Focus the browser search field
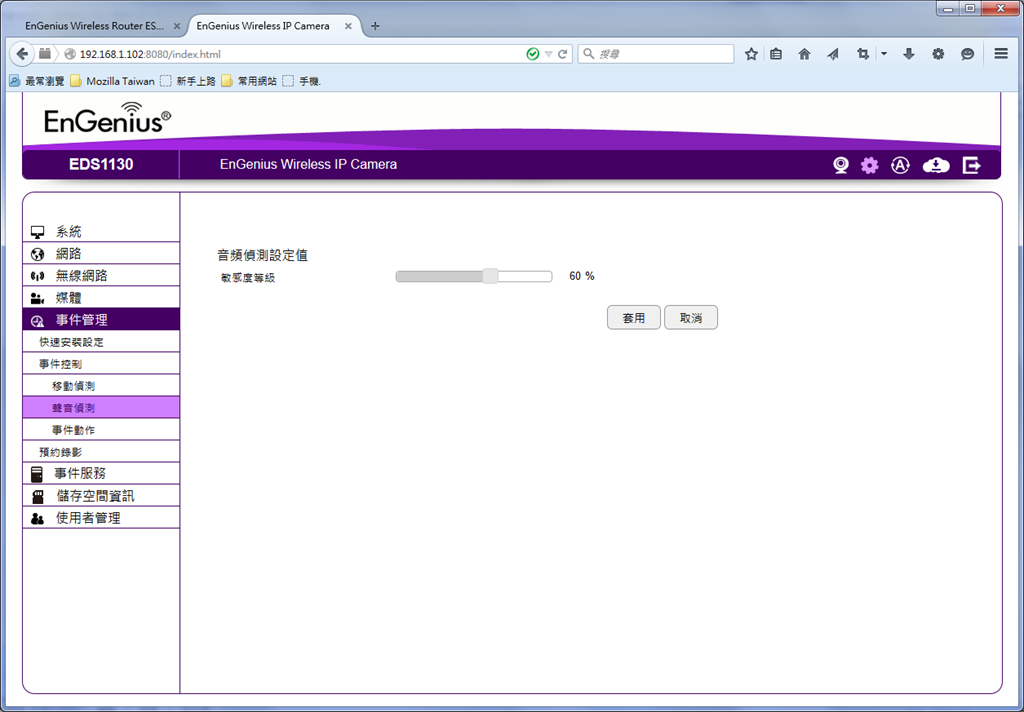Viewport: 1024px width, 712px height. point(656,54)
